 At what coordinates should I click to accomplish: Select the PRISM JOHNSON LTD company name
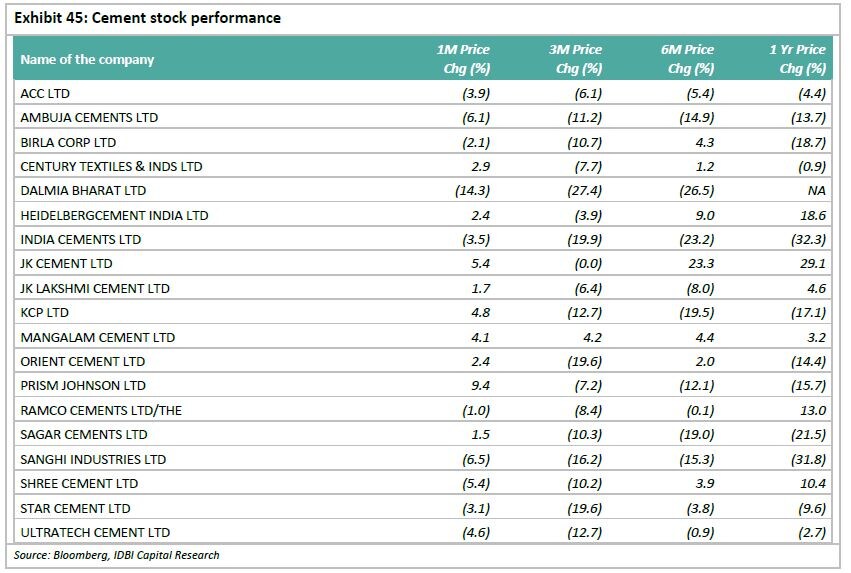point(83,386)
